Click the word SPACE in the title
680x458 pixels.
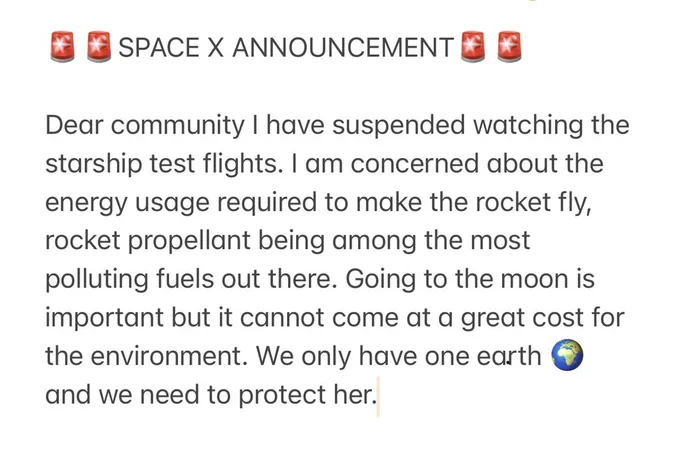point(159,47)
